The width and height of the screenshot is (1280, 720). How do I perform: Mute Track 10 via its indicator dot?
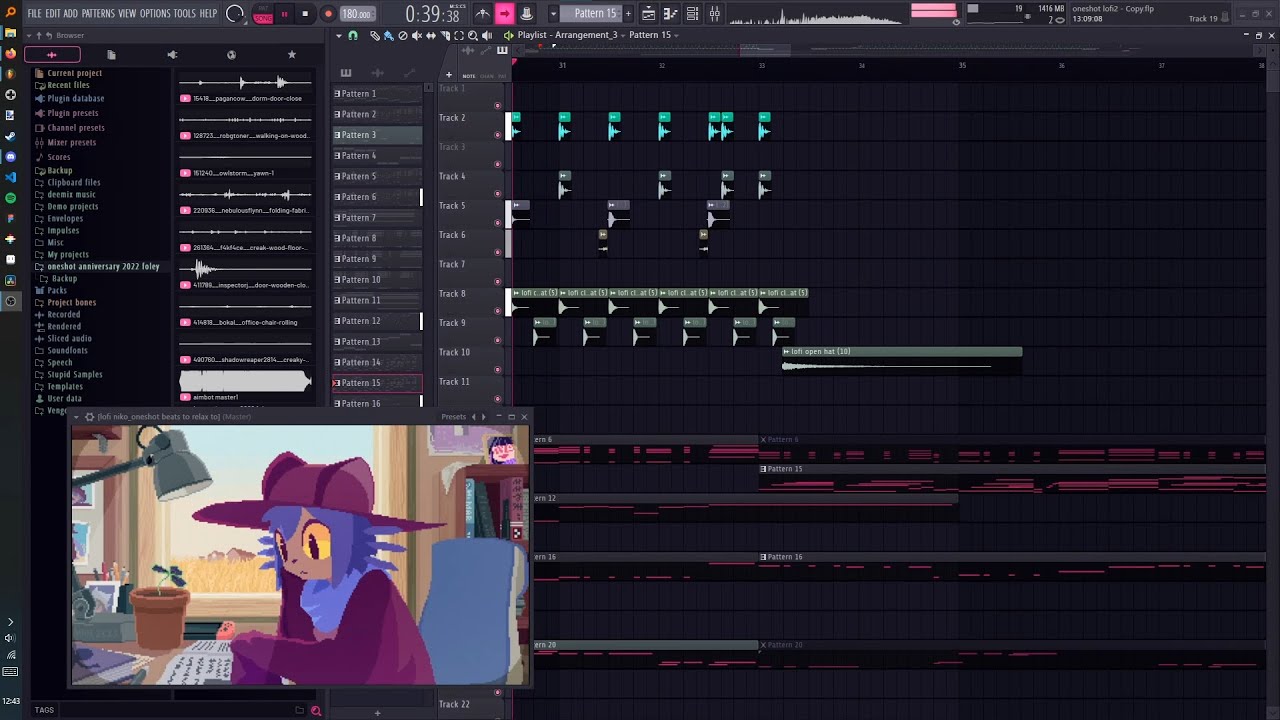(498, 370)
